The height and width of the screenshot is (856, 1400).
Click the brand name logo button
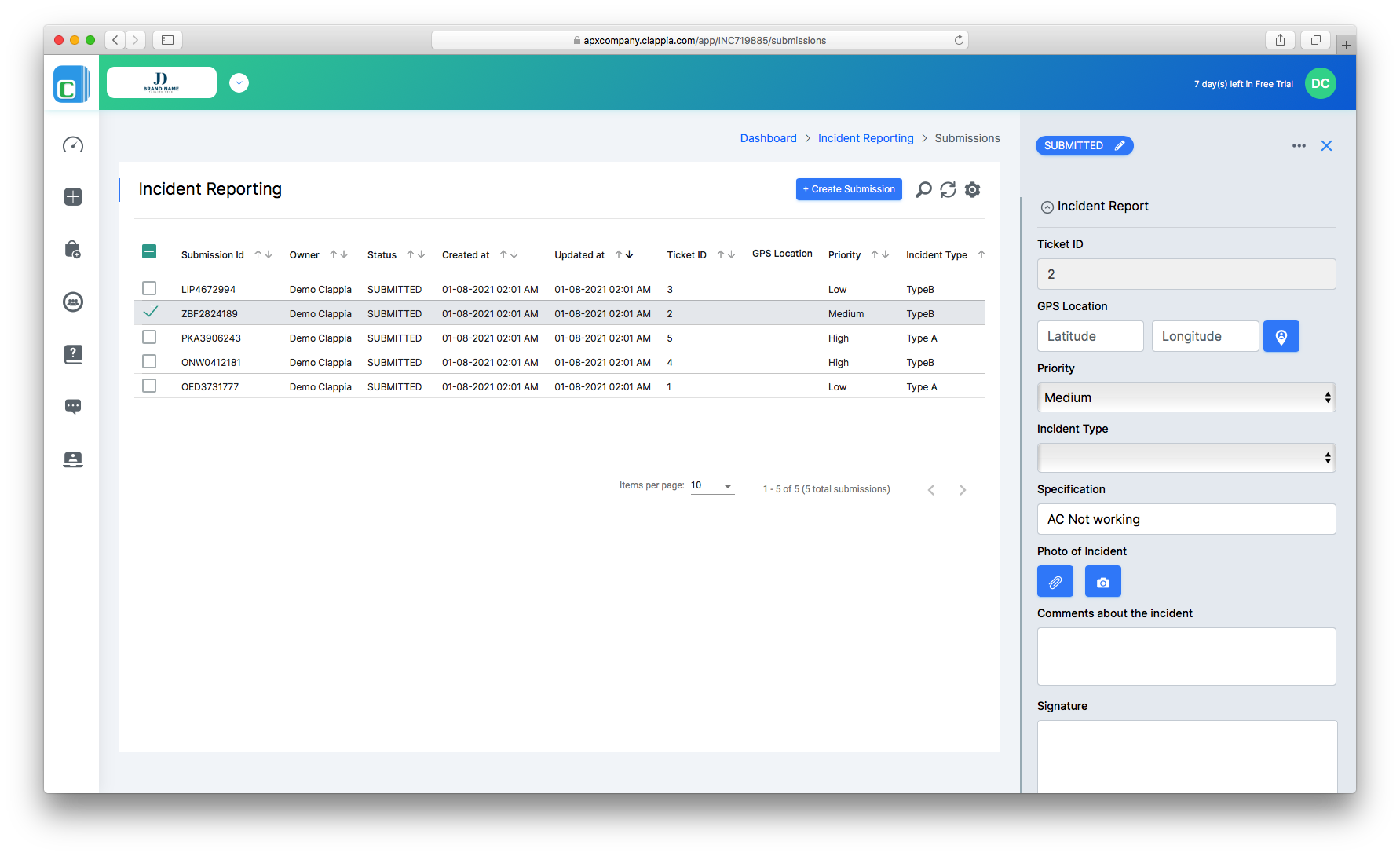(162, 82)
